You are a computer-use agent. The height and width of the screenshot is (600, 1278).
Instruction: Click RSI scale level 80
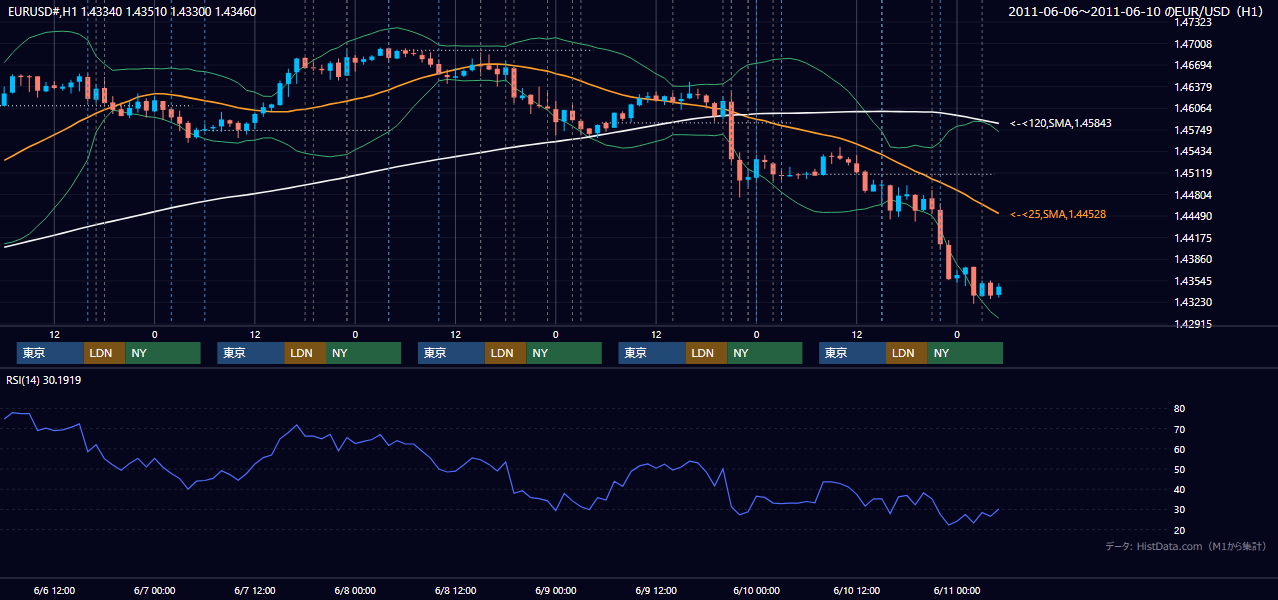1179,409
